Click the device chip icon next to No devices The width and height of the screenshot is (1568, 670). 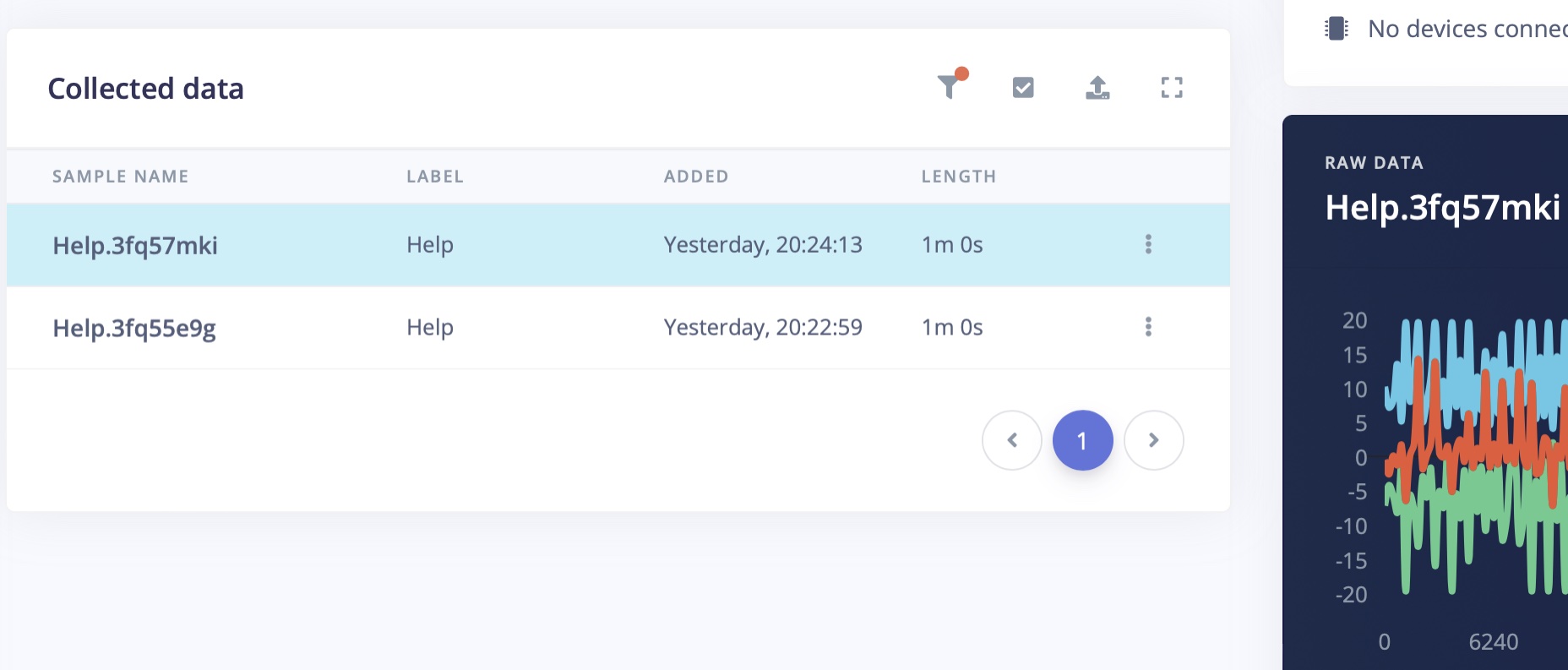point(1337,29)
